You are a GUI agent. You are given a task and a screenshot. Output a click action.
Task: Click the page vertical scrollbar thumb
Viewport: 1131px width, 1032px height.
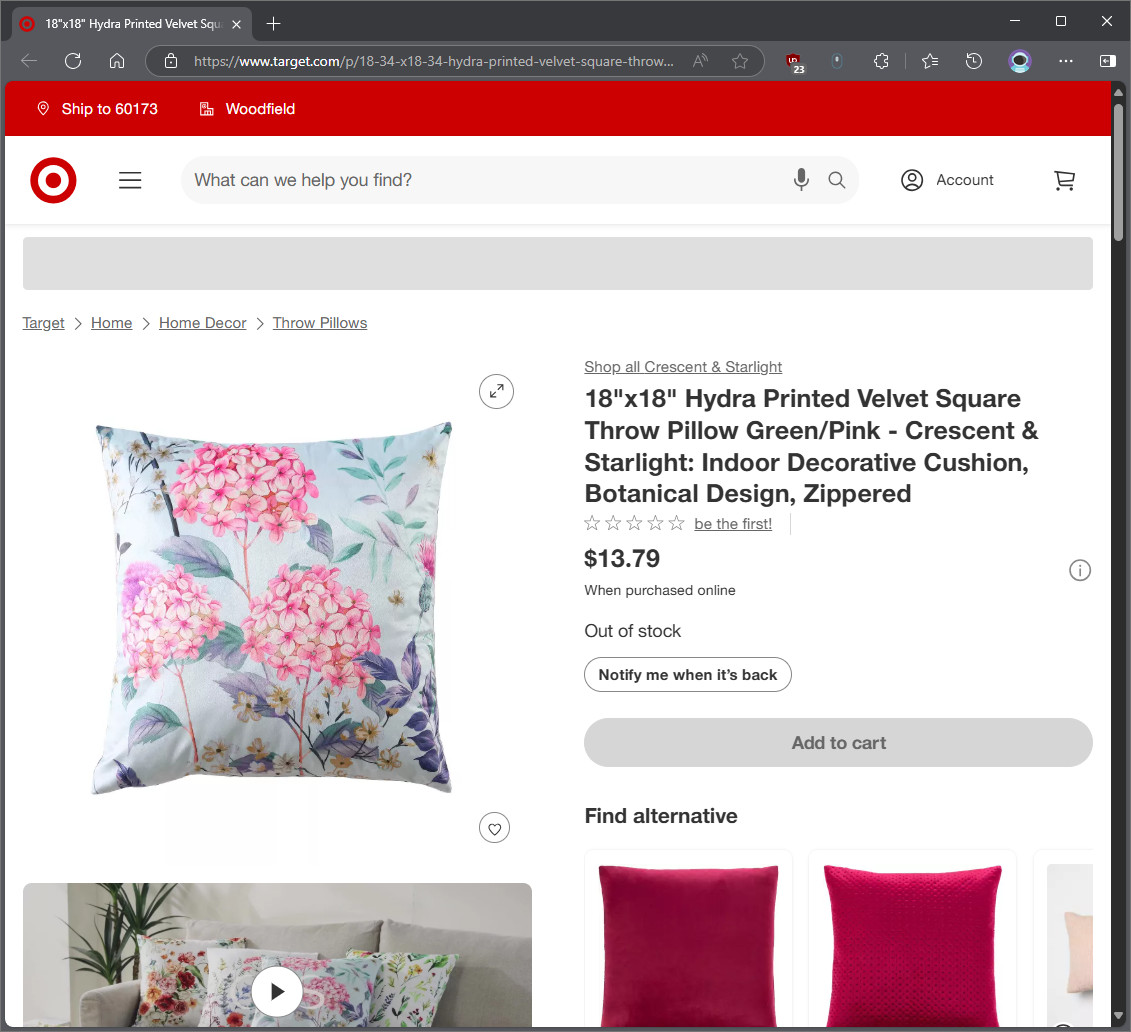1118,172
